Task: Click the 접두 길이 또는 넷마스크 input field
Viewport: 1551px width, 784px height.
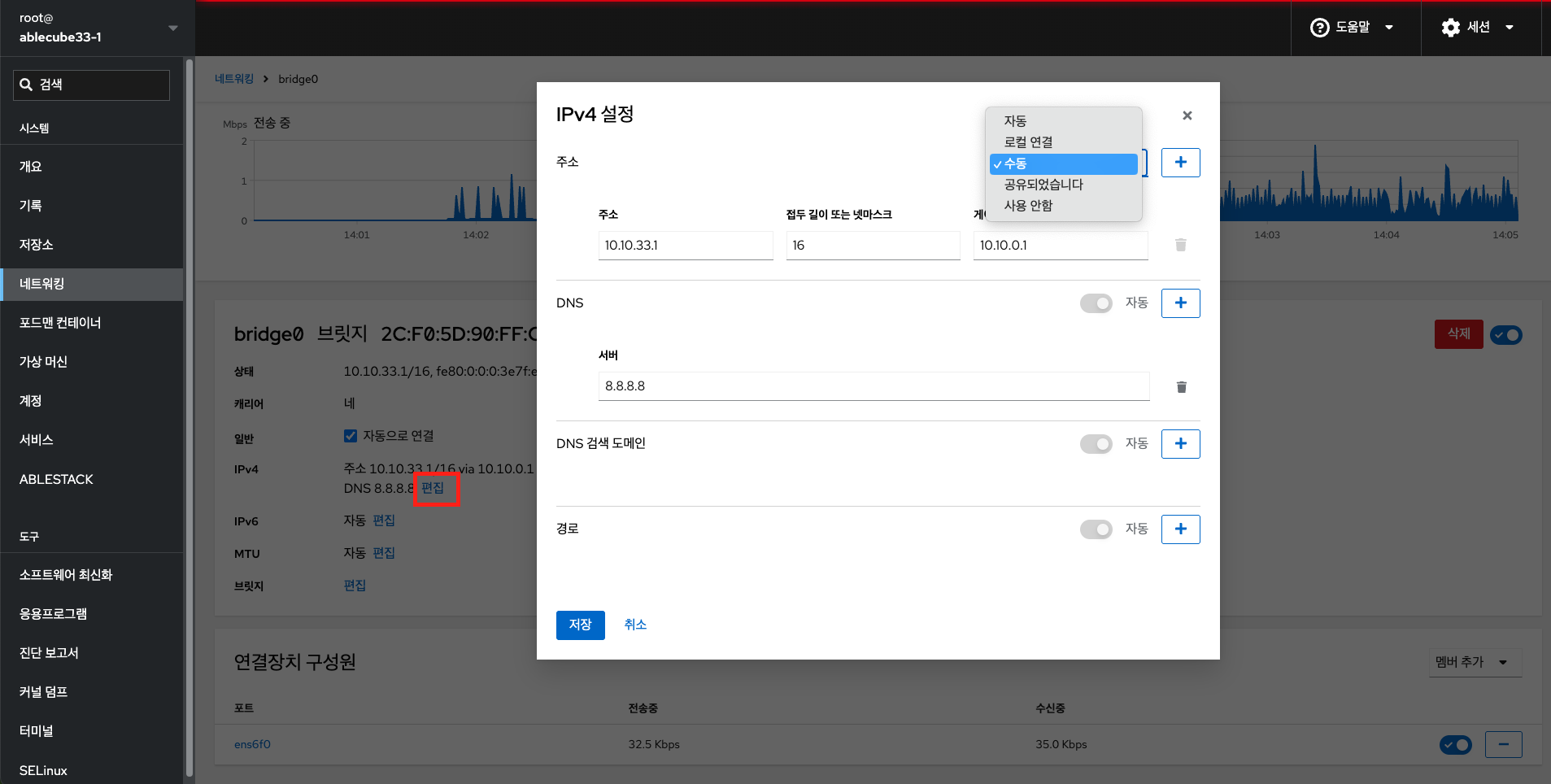Action: (x=873, y=246)
